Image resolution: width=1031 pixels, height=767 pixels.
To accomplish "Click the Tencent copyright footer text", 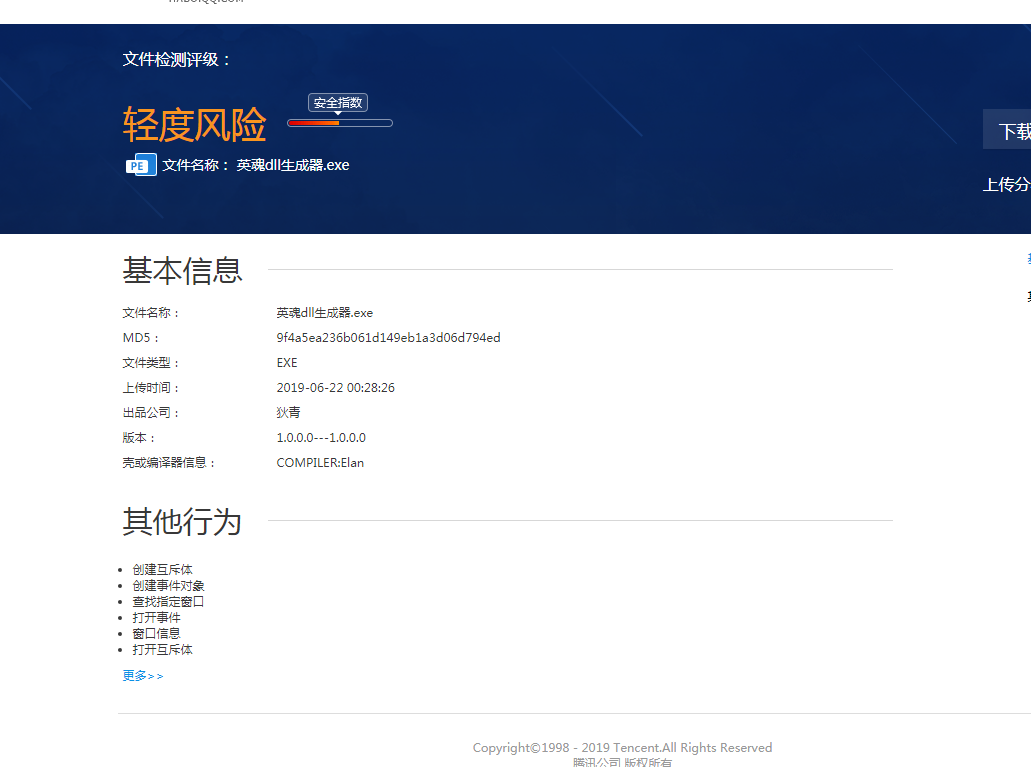I will [x=622, y=748].
